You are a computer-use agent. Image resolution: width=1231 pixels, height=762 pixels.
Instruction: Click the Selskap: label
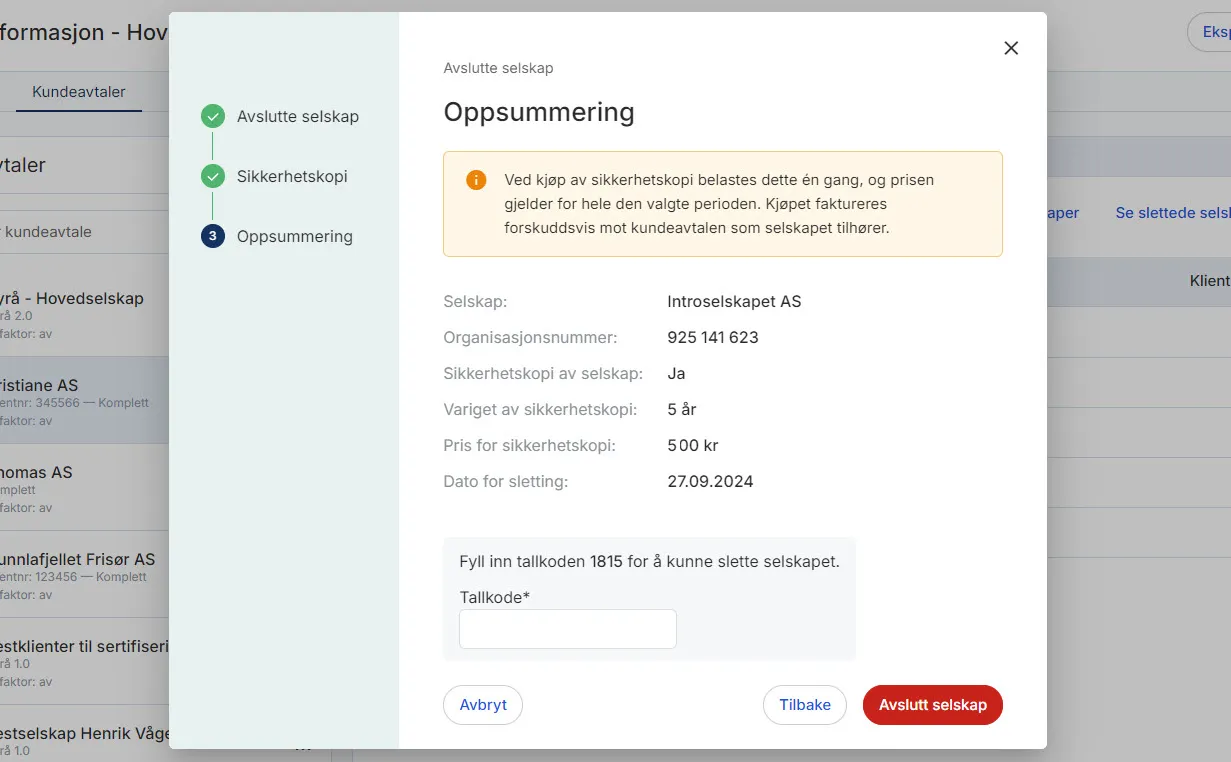pos(475,301)
